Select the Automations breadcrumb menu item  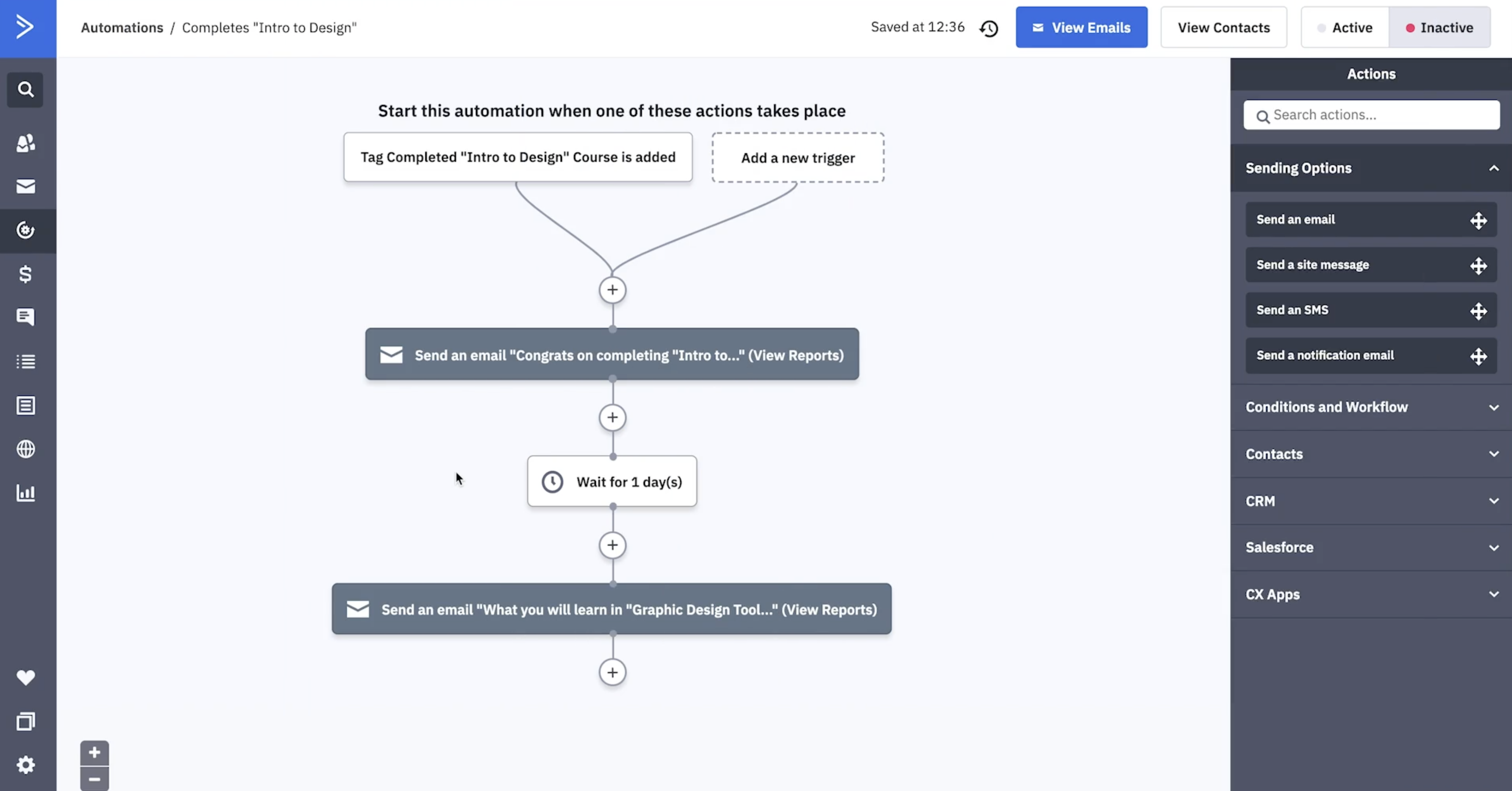click(121, 28)
